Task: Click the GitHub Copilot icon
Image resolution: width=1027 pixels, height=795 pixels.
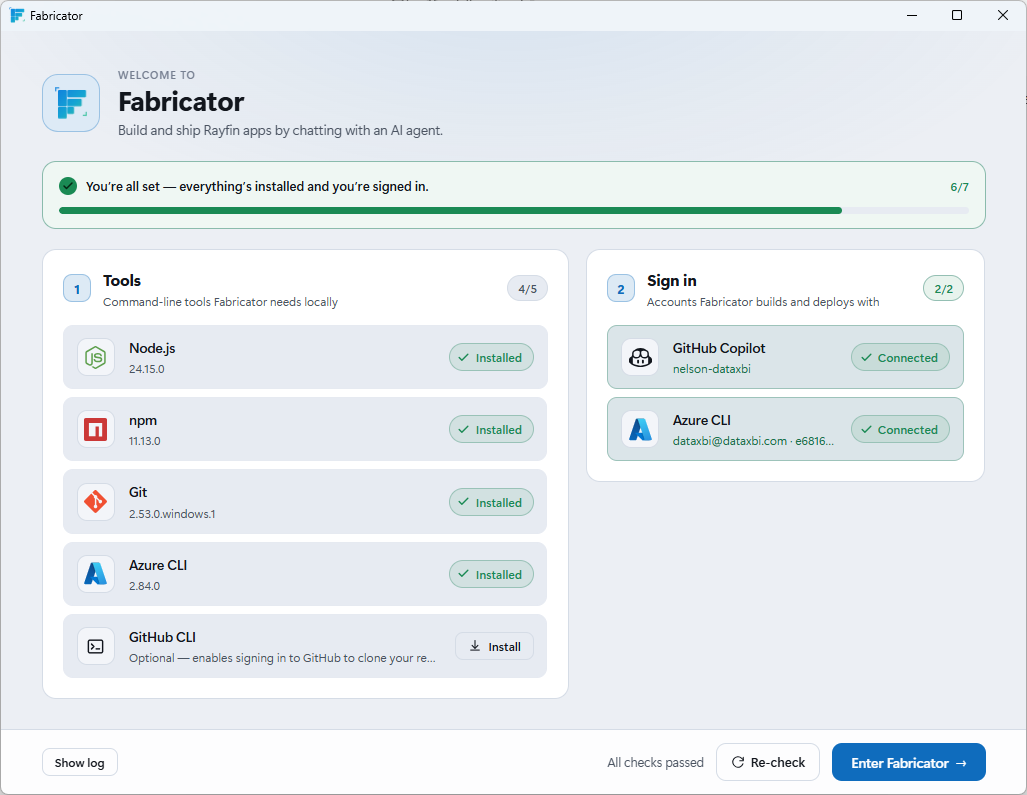Action: coord(640,358)
